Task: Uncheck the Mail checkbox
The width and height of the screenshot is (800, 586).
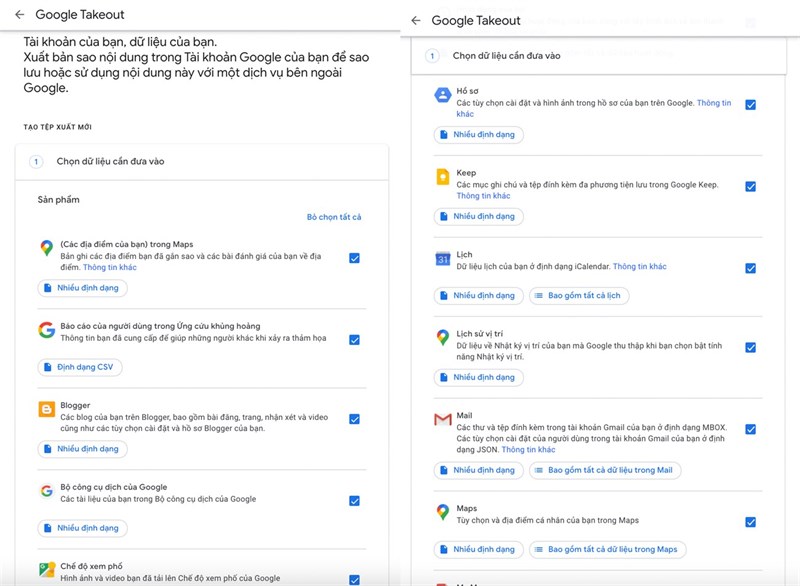Action: tap(751, 429)
